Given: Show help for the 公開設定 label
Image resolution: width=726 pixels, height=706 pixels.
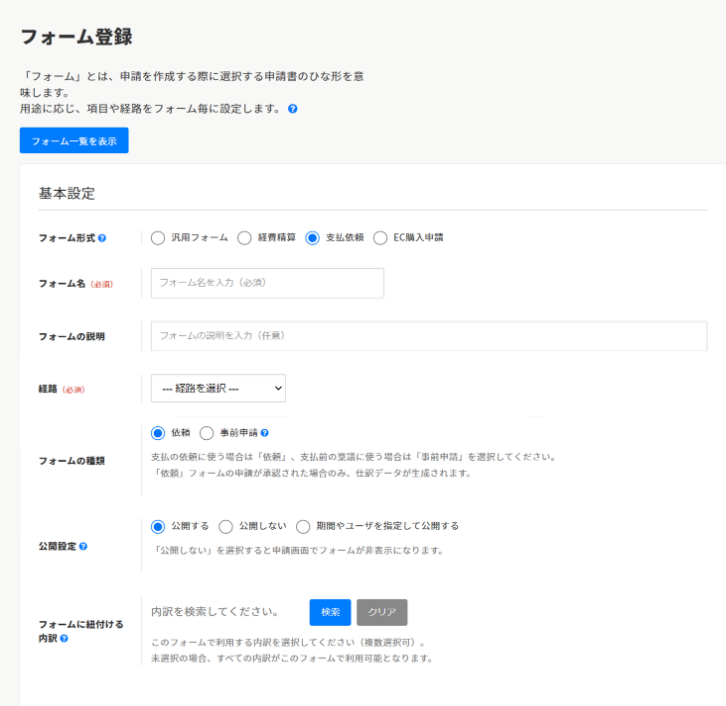Looking at the screenshot, I should tap(83, 547).
